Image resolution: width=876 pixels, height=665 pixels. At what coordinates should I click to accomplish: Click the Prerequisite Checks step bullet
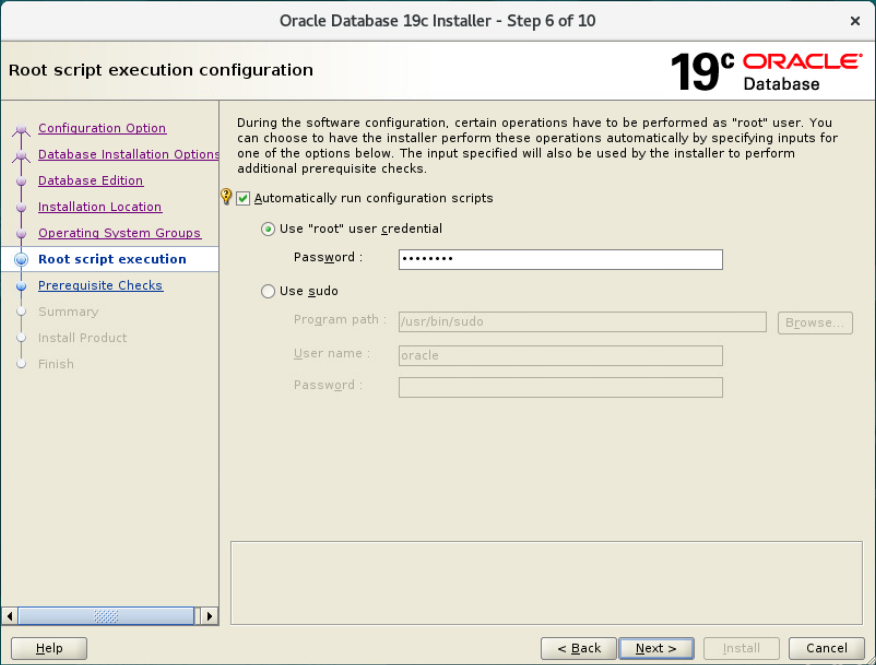click(21, 286)
